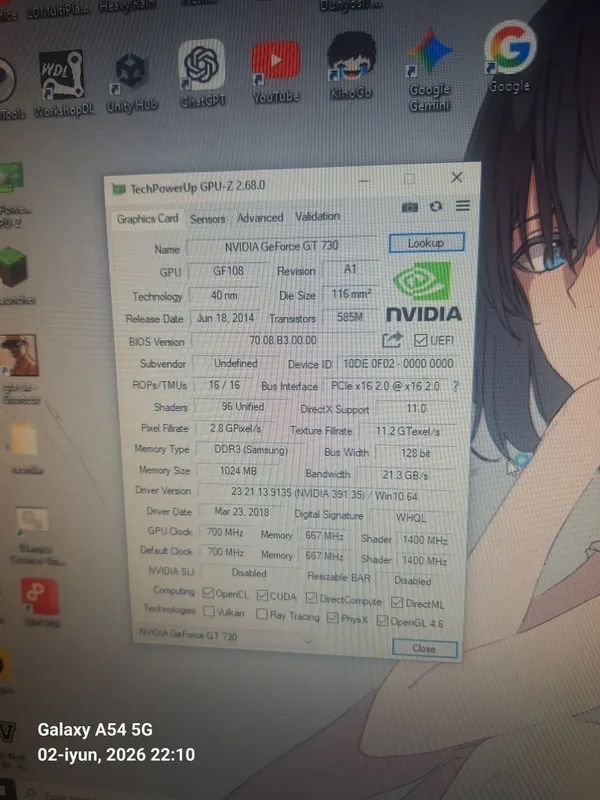This screenshot has width=600, height=800.
Task: Open the Google desktop shortcut
Action: (509, 56)
